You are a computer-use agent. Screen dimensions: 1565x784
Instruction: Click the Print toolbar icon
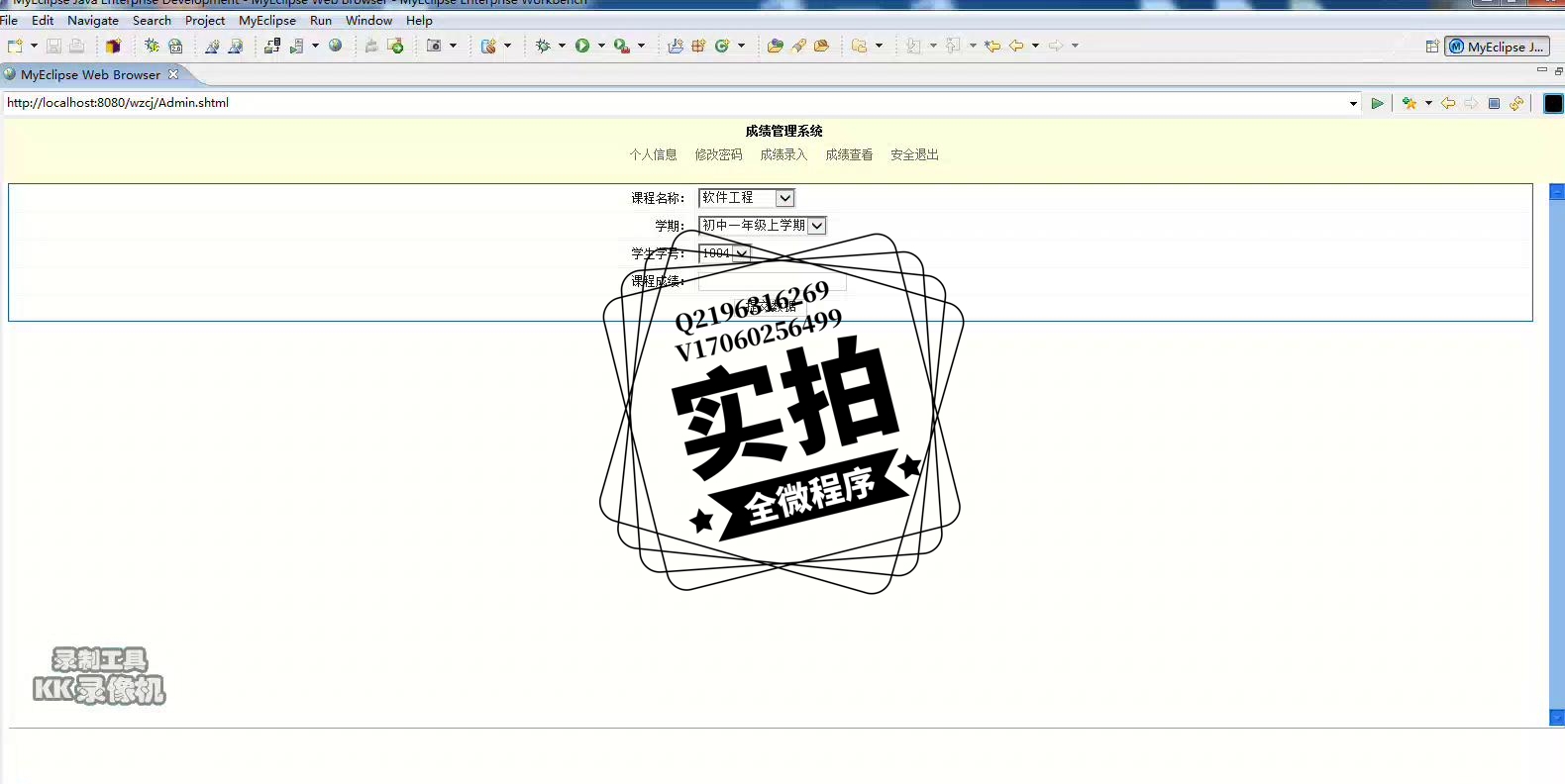point(76,46)
